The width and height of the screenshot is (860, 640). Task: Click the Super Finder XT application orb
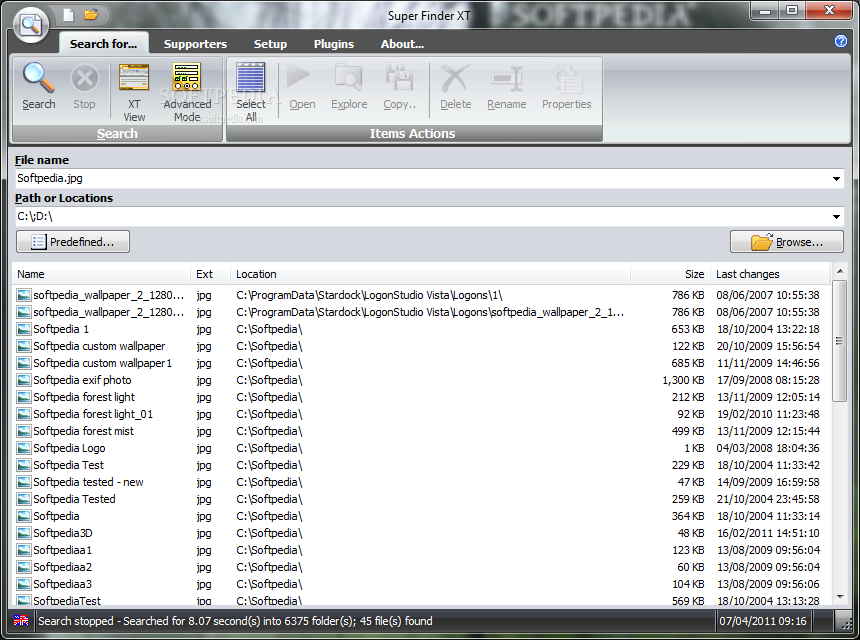pyautogui.click(x=31, y=24)
